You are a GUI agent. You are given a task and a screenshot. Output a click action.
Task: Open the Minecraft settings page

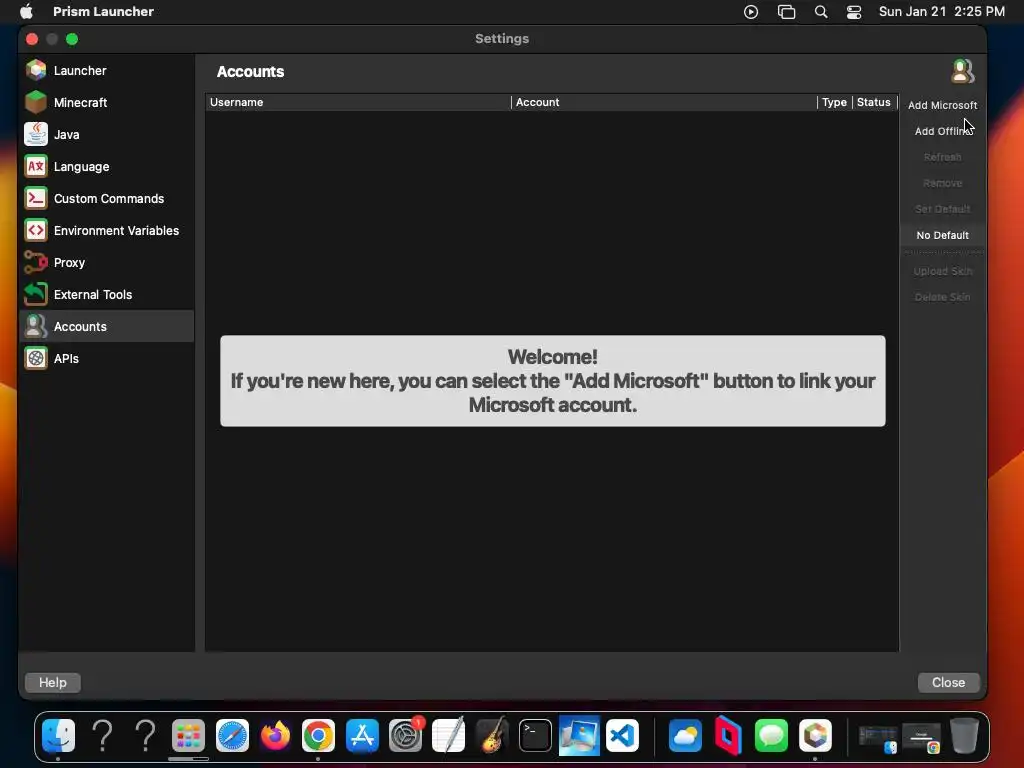click(x=106, y=103)
